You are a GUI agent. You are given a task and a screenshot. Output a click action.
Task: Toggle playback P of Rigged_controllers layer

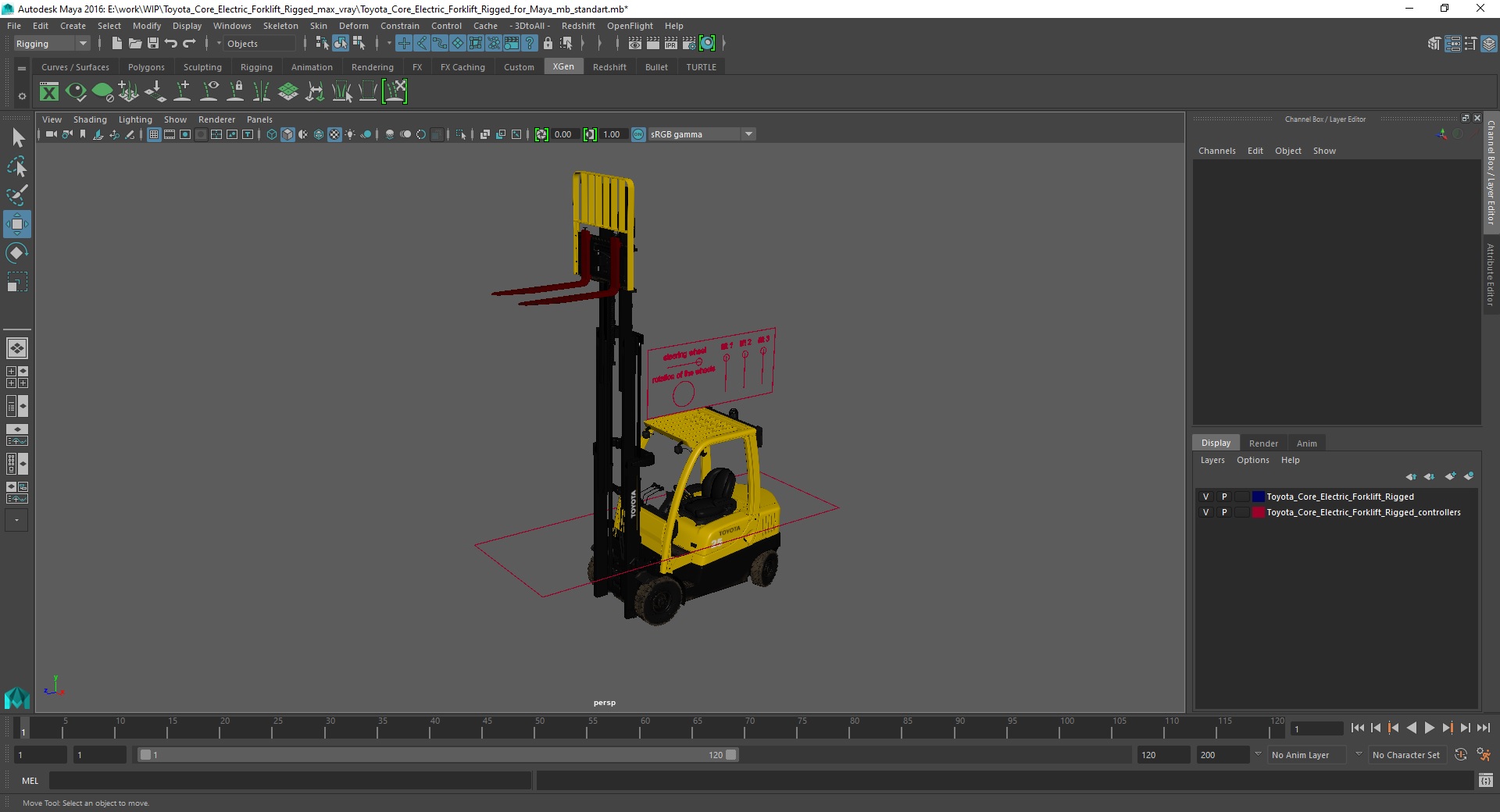(x=1224, y=512)
